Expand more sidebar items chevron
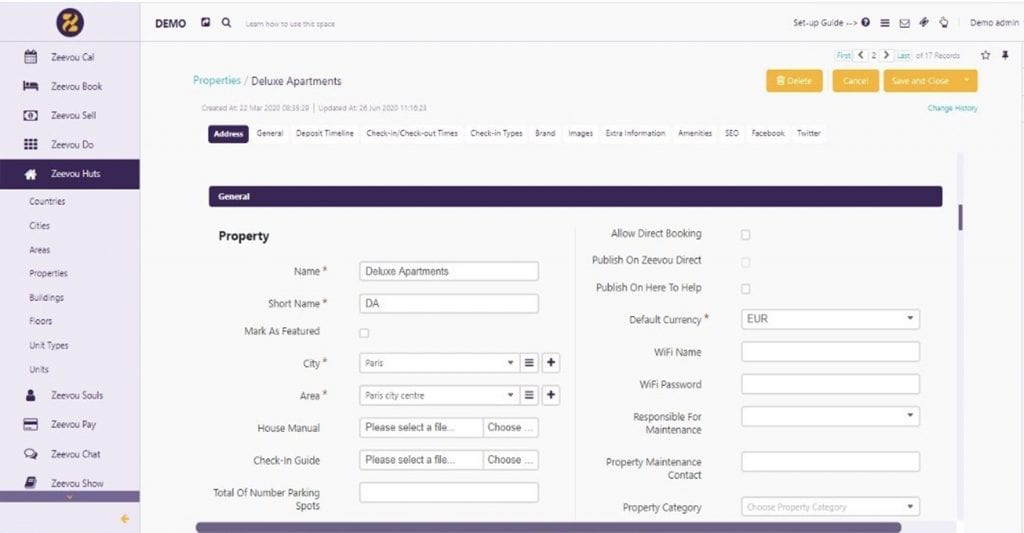The width and height of the screenshot is (1024, 533). click(69, 496)
